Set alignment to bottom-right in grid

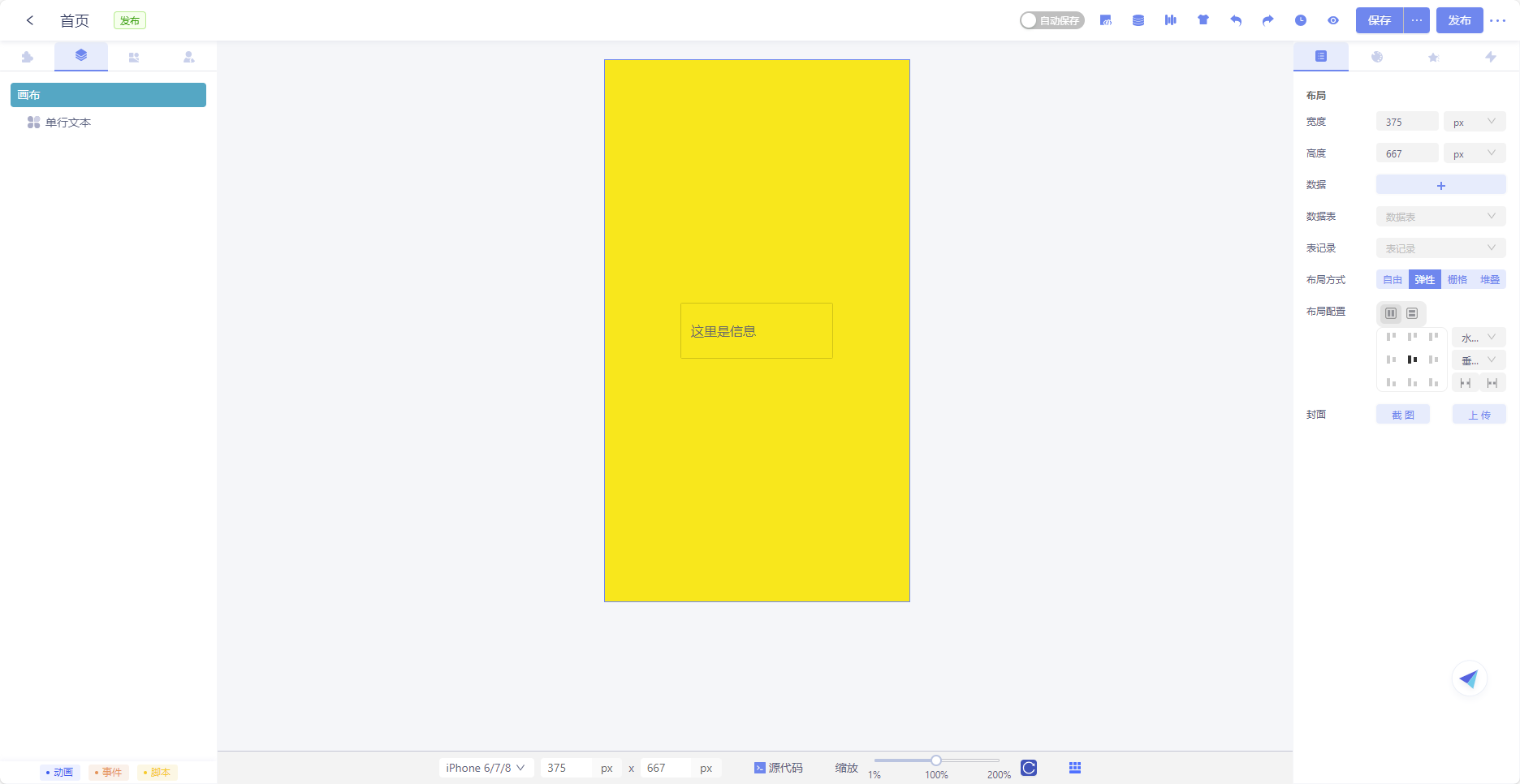(x=1433, y=382)
